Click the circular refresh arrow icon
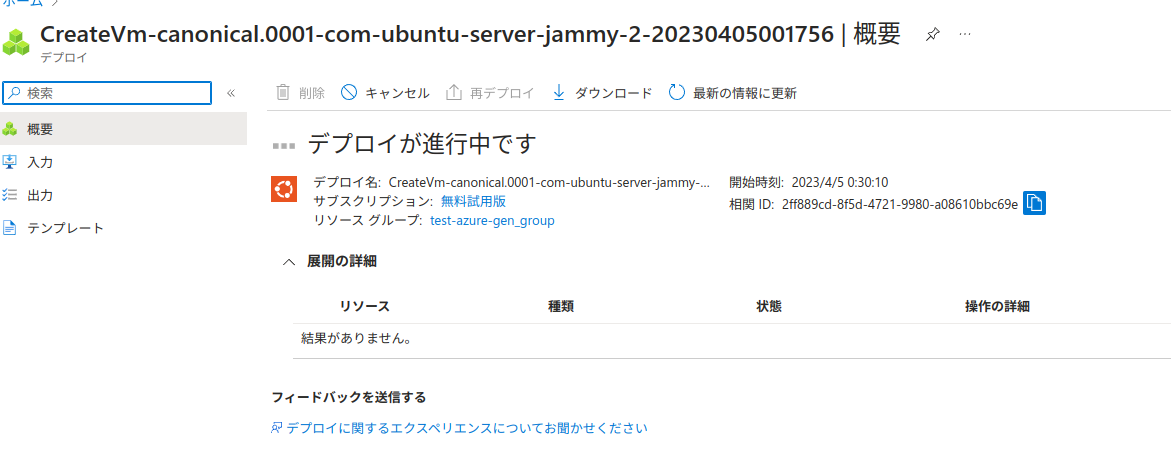Screen dimensions: 1171x460 [677, 93]
